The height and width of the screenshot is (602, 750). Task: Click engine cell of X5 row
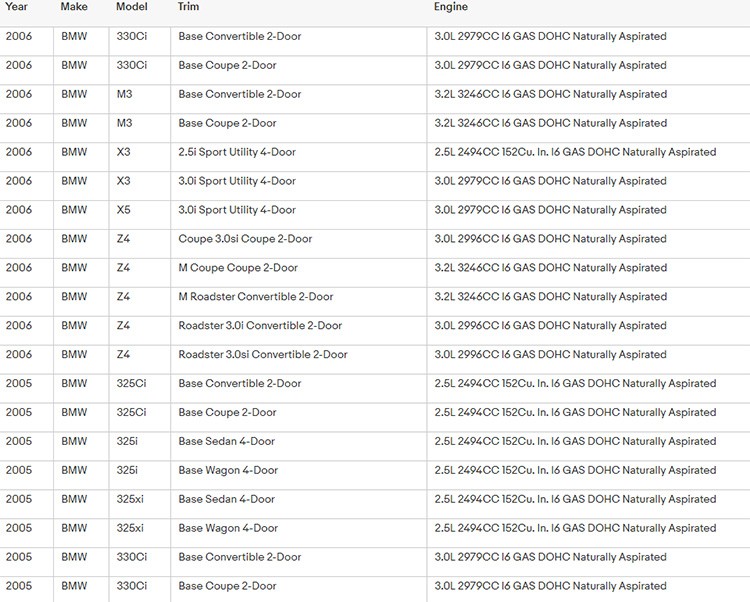[551, 209]
